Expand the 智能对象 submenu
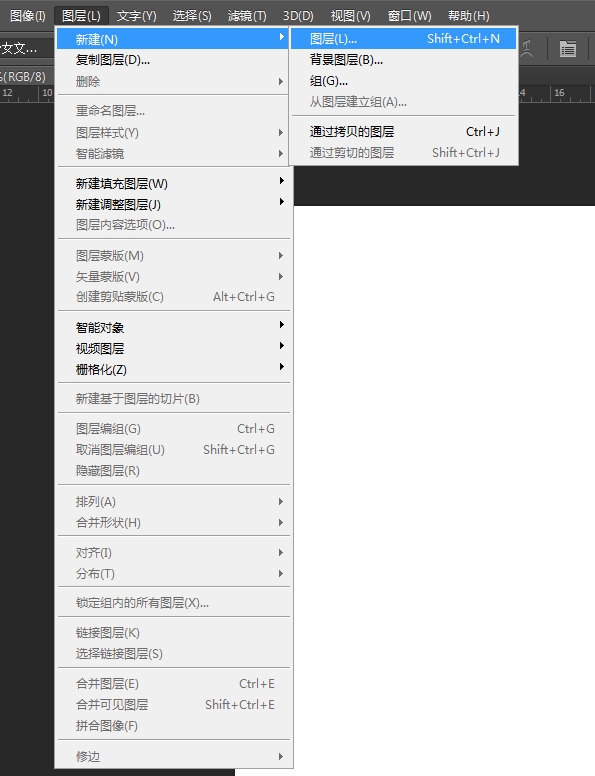This screenshot has width=595, height=776. click(x=173, y=328)
